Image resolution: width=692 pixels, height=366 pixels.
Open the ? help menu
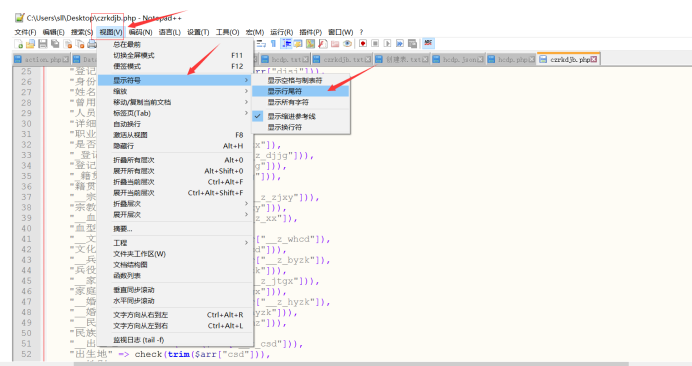click(361, 32)
